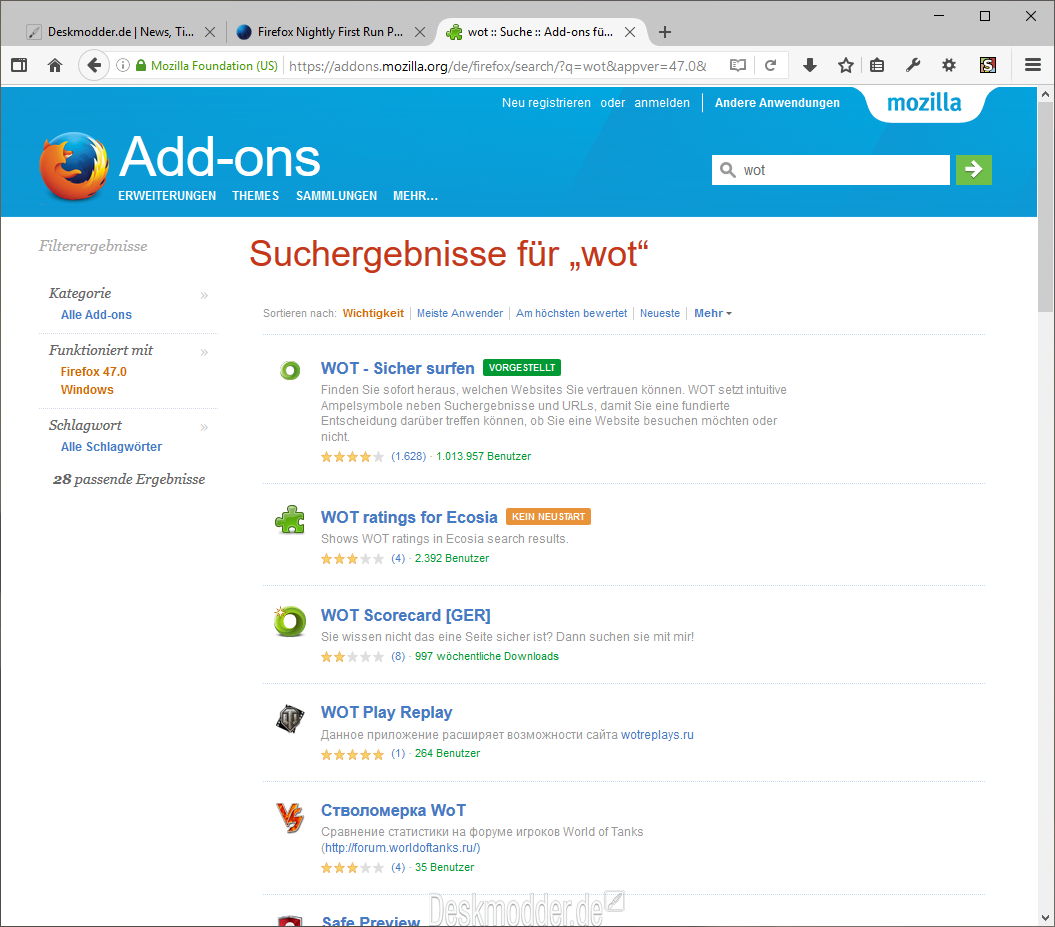
Task: Click the WOT - Sicher surfen icon
Action: (x=290, y=370)
